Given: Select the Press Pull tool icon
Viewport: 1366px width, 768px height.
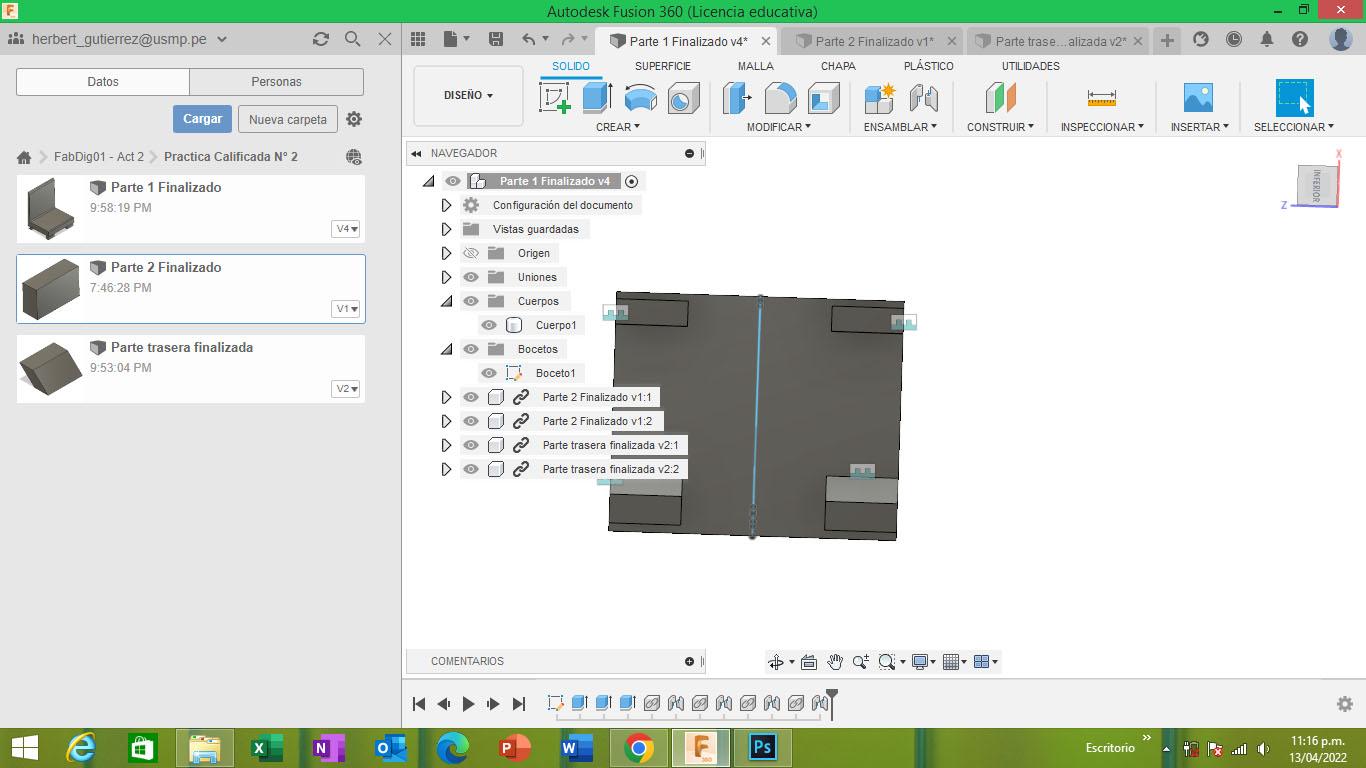Looking at the screenshot, I should pos(737,98).
